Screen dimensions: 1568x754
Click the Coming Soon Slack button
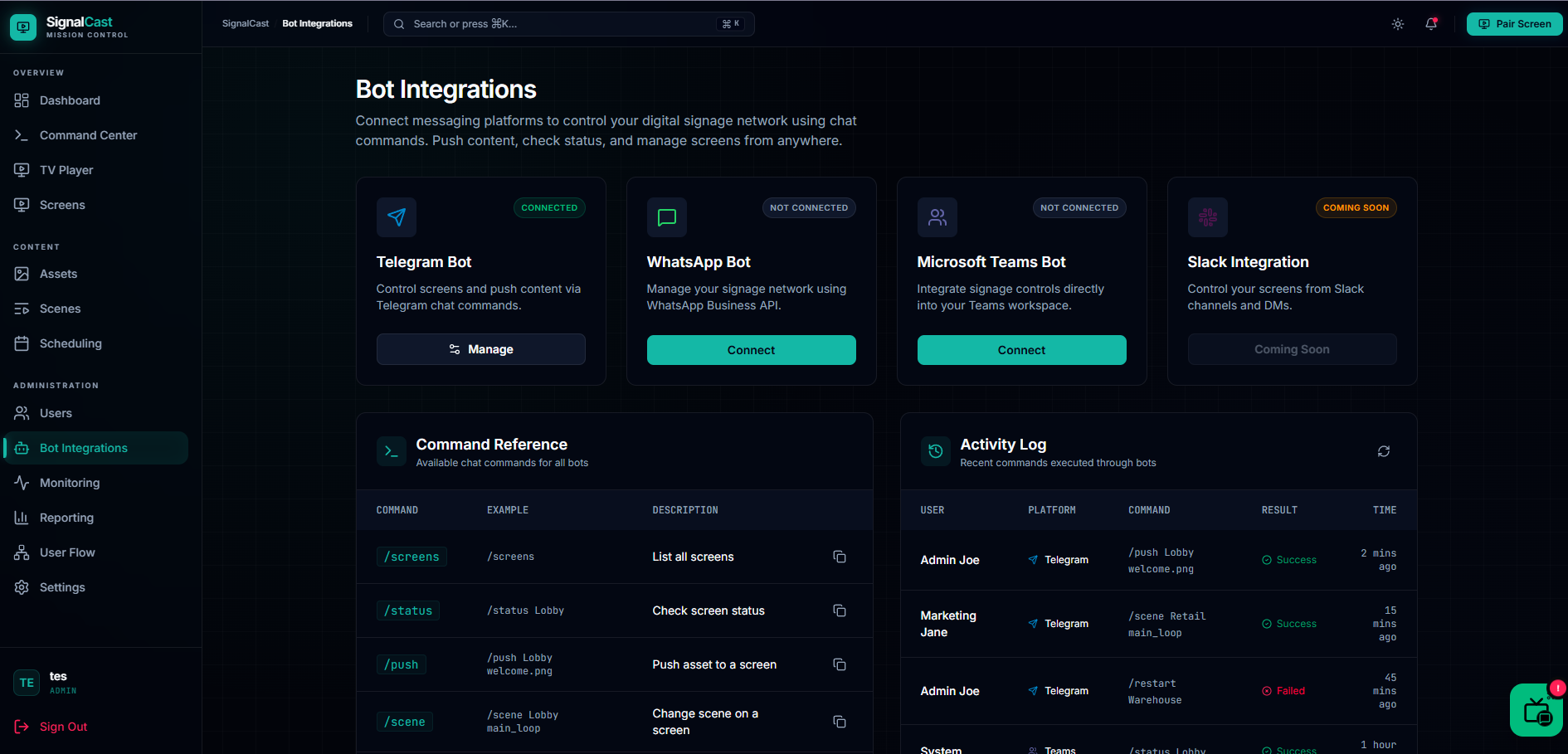(x=1293, y=349)
